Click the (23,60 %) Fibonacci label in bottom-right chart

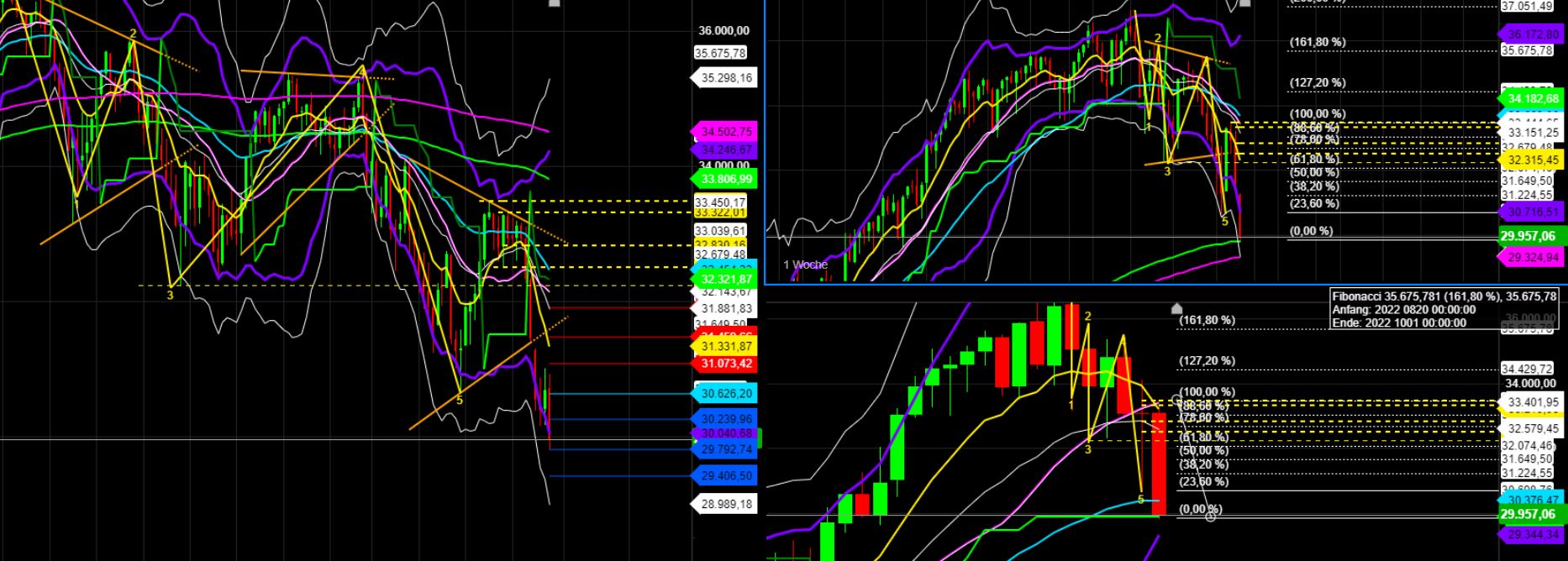[x=1204, y=481]
